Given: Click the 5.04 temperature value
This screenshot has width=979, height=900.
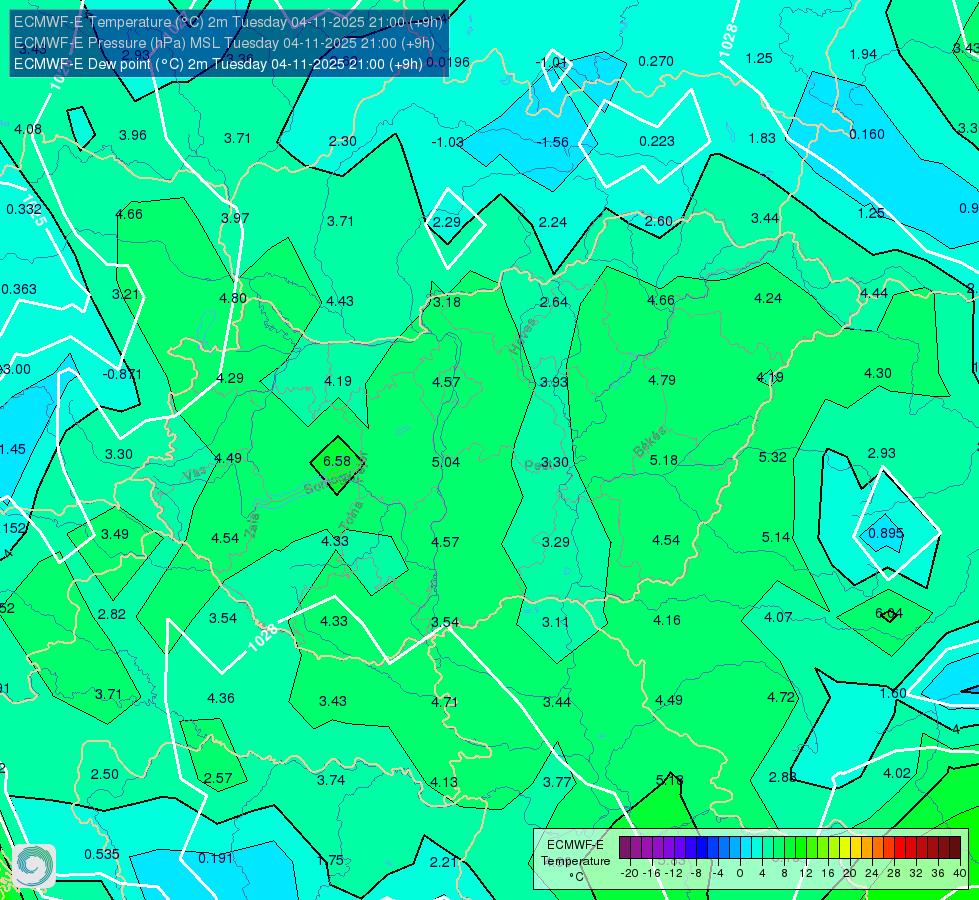Looking at the screenshot, I should [446, 462].
